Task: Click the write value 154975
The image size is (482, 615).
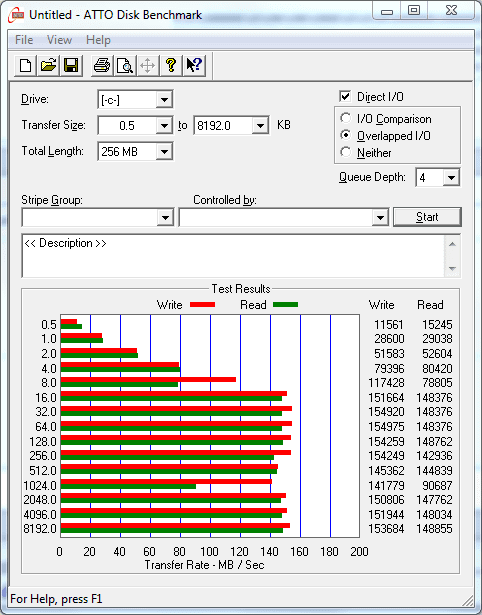Action: pyautogui.click(x=386, y=426)
